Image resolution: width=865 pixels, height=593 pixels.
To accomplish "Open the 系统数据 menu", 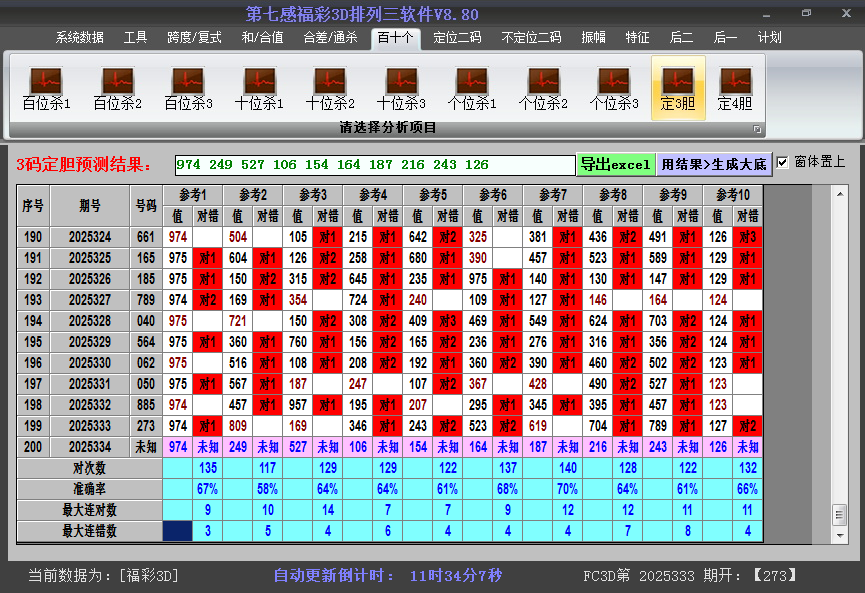I will point(81,37).
